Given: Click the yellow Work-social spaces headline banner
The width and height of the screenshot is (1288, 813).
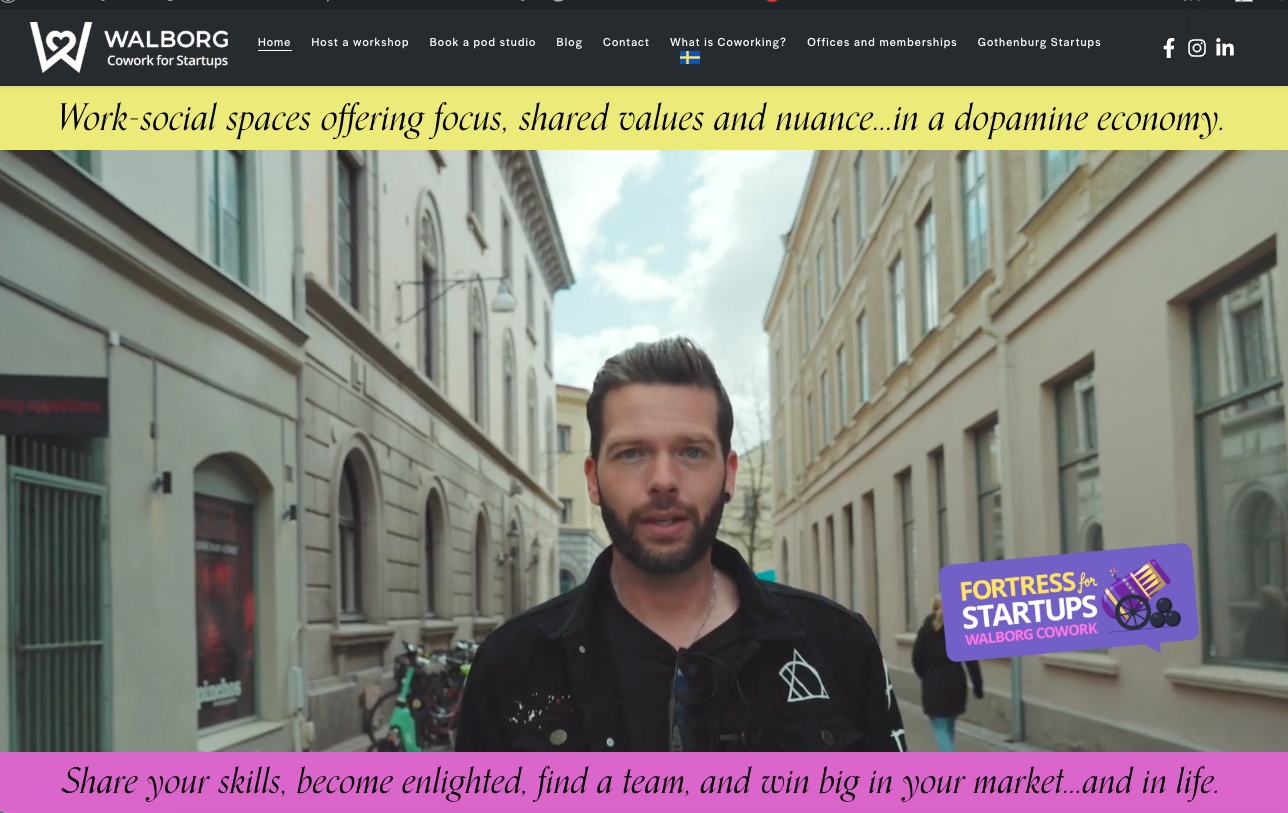Looking at the screenshot, I should point(641,118).
